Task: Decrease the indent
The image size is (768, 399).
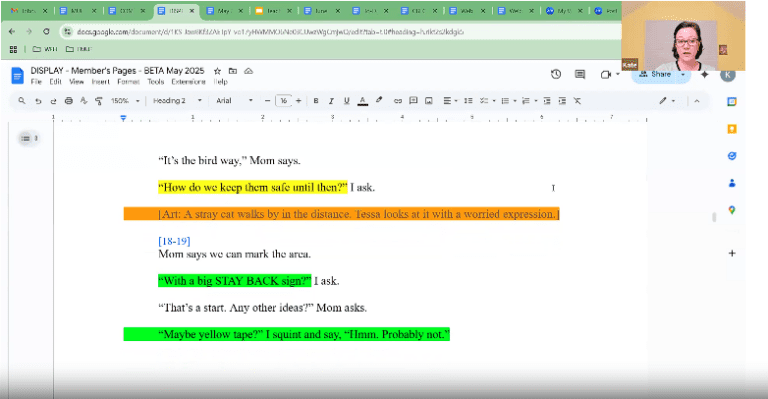Action: click(x=547, y=101)
